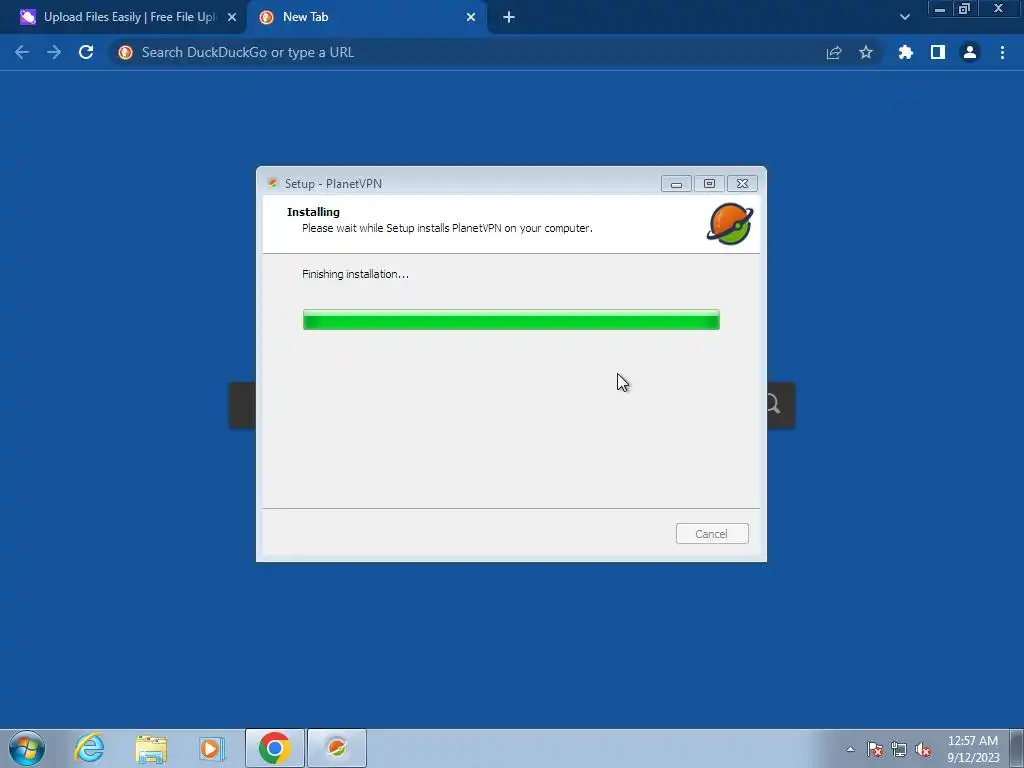Image resolution: width=1024 pixels, height=768 pixels.
Task: Open Windows Media Player from taskbar
Action: point(212,748)
